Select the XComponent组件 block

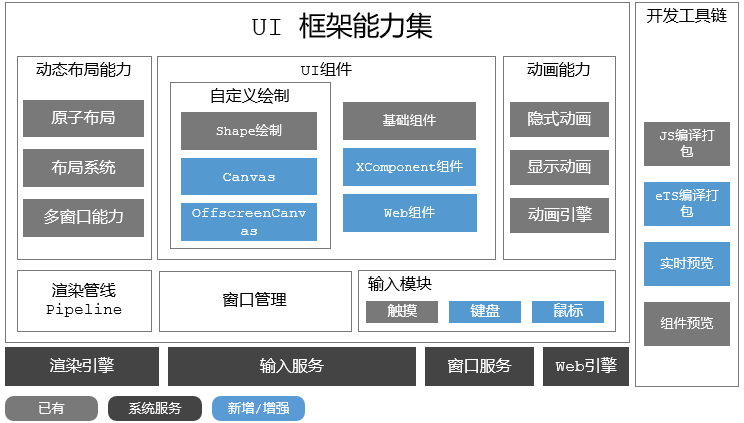click(x=409, y=167)
